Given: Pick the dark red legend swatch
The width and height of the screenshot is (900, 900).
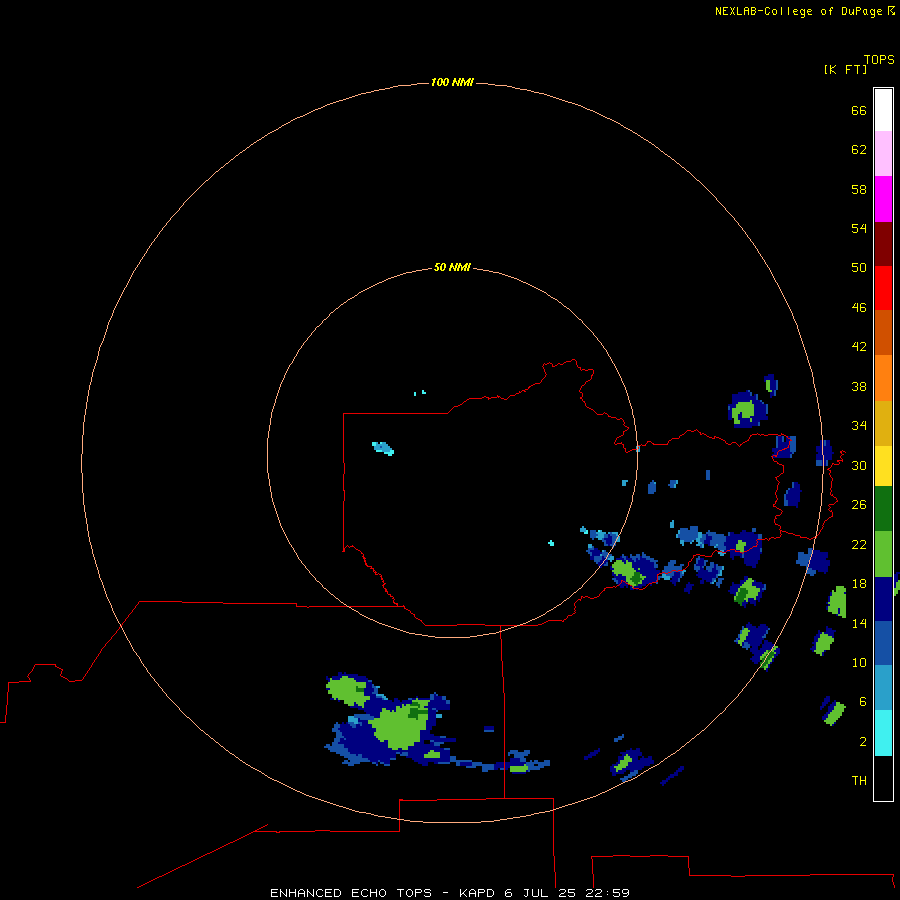Looking at the screenshot, I should click(883, 243).
